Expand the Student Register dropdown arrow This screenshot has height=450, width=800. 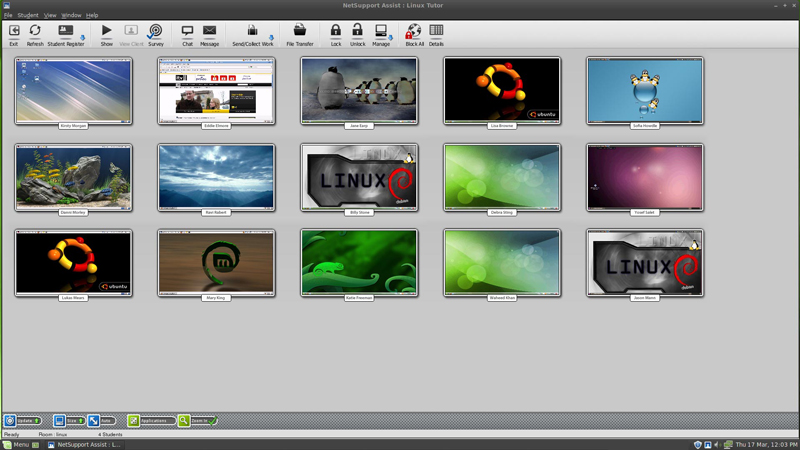(83, 38)
